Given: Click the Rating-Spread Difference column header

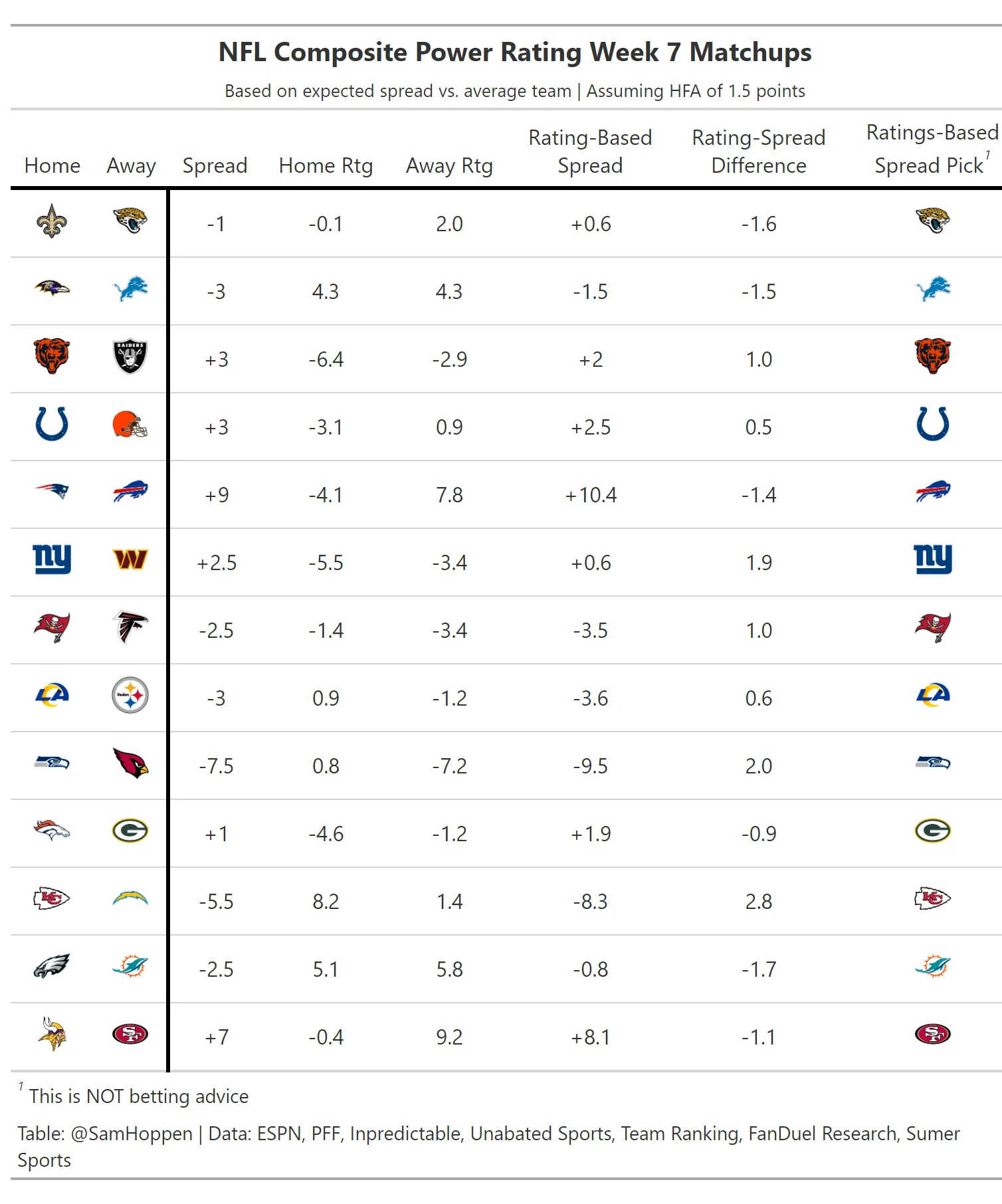Looking at the screenshot, I should [x=759, y=151].
